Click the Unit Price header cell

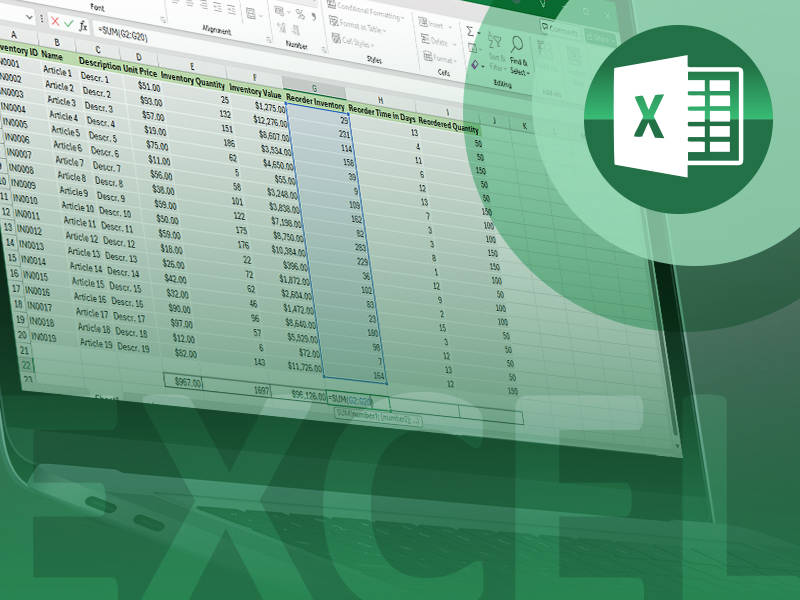click(x=140, y=70)
